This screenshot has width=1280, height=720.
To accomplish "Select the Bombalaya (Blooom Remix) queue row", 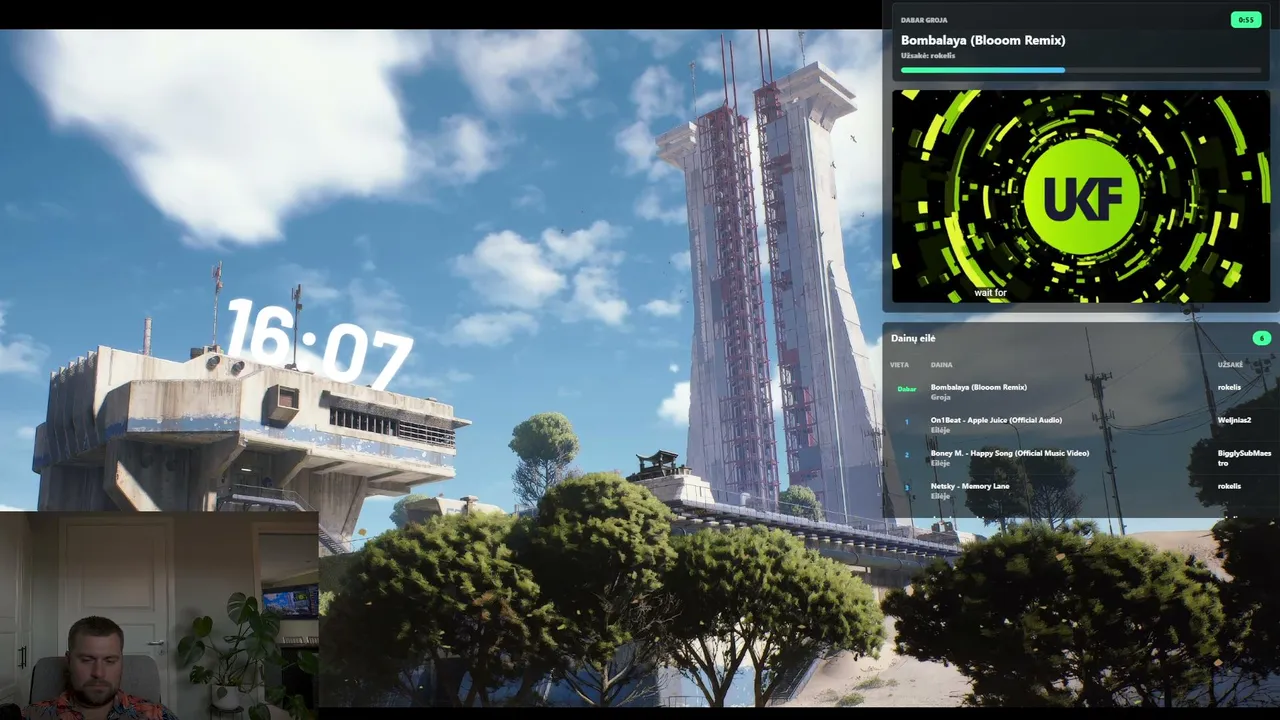I will click(1080, 391).
